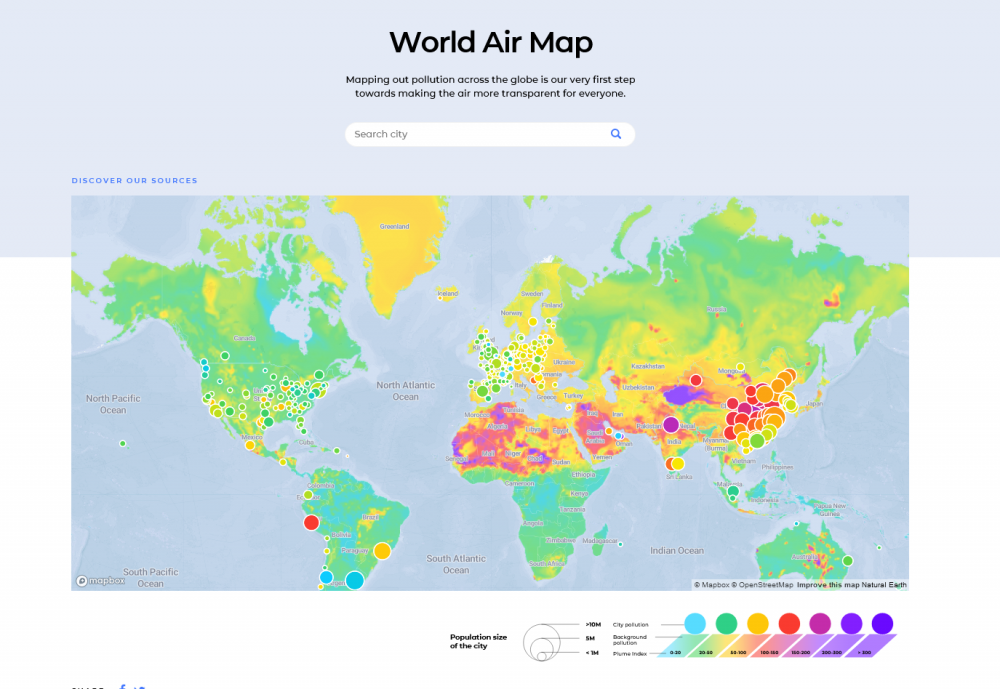This screenshot has width=1000, height=689.
Task: Select the green city marker in Malaysia
Action: 733,490
